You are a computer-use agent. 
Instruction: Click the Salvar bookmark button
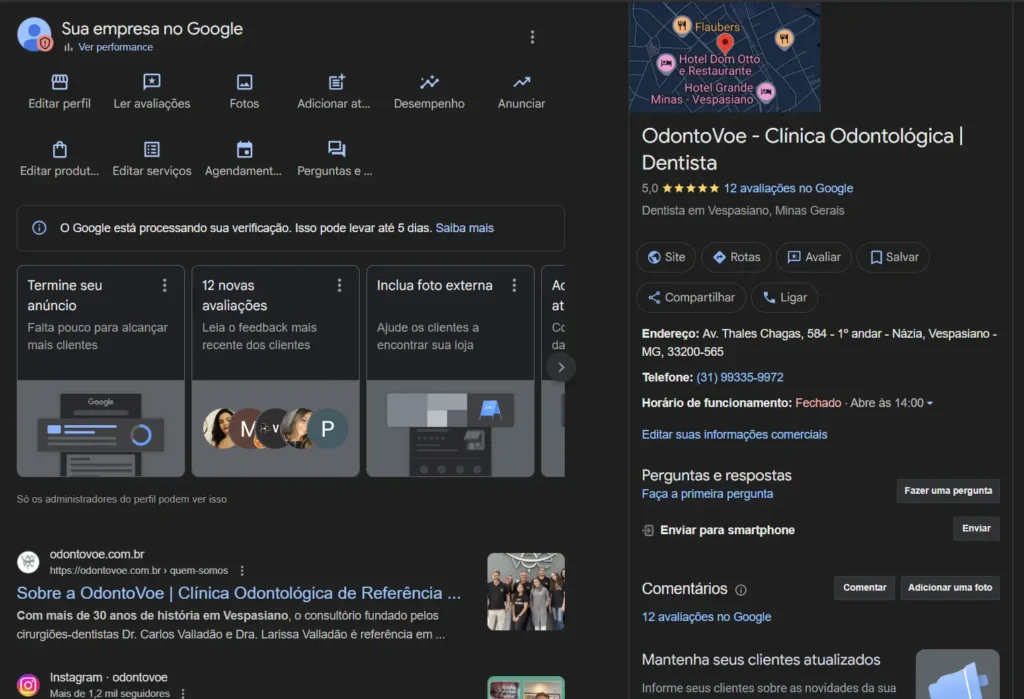click(x=893, y=257)
